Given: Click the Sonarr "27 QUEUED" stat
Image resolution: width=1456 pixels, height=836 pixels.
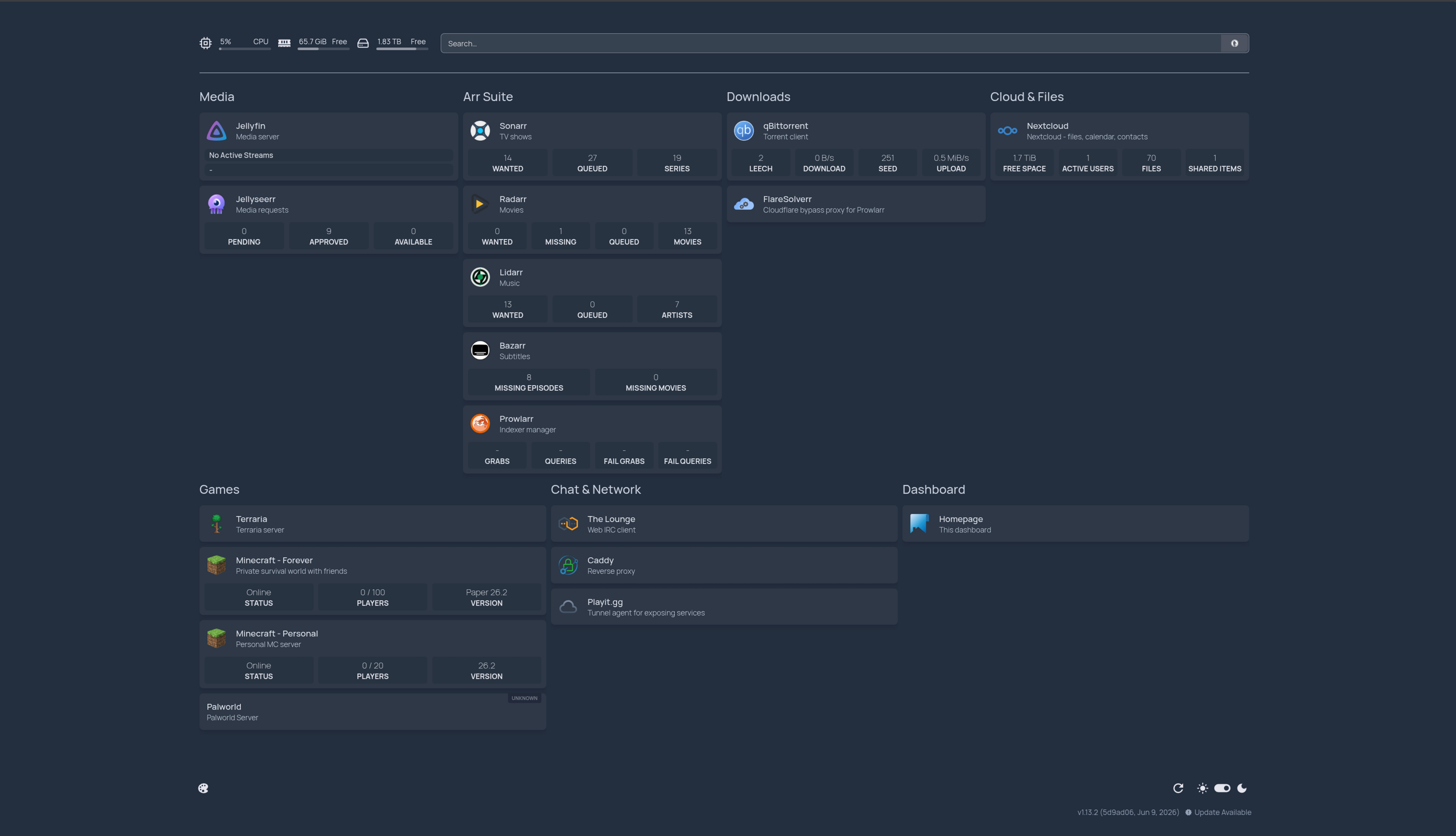Looking at the screenshot, I should [x=592, y=163].
